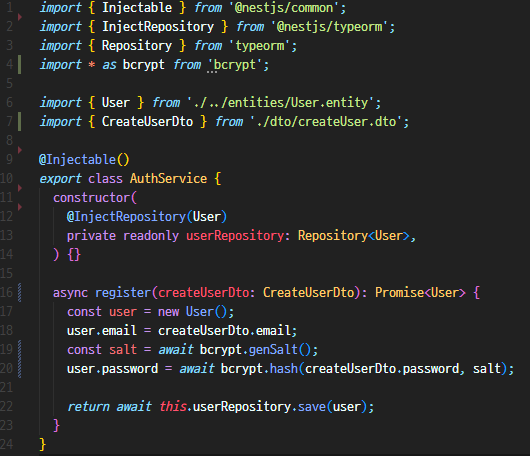
Task: Click the 'AuthService' class name
Action: (x=168, y=178)
